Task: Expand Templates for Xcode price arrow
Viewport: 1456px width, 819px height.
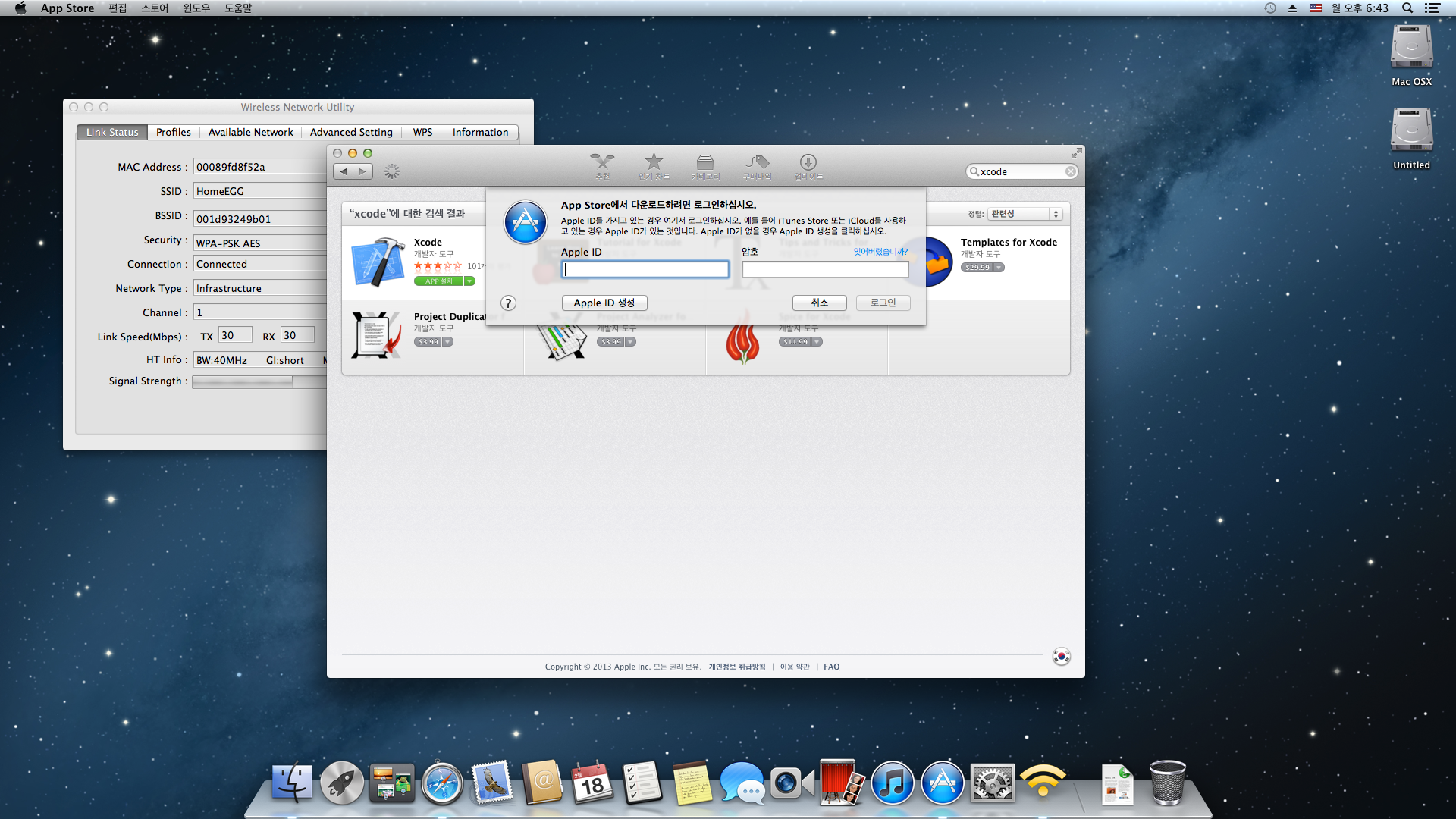Action: click(999, 268)
